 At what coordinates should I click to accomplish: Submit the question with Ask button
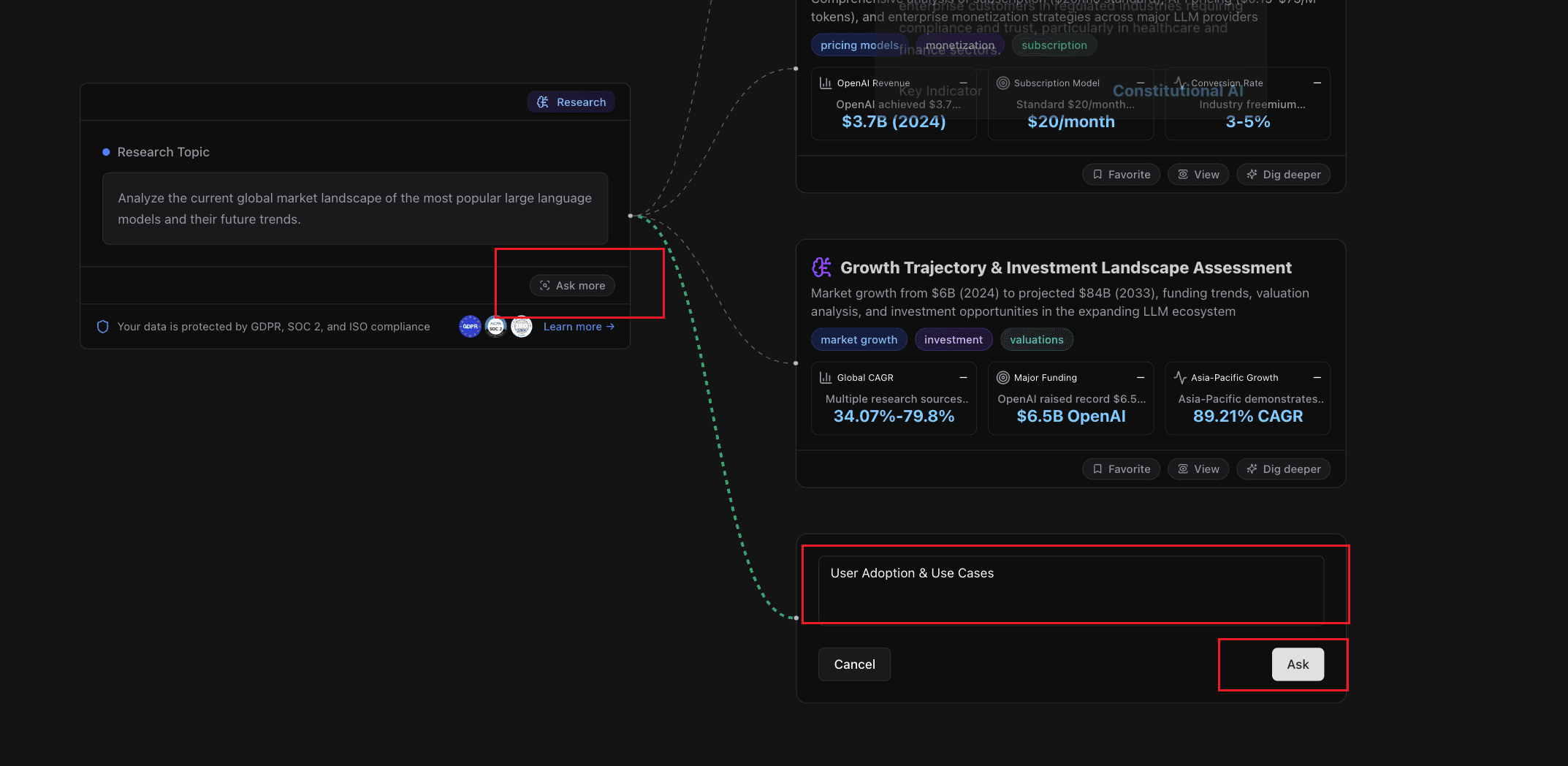coord(1298,664)
